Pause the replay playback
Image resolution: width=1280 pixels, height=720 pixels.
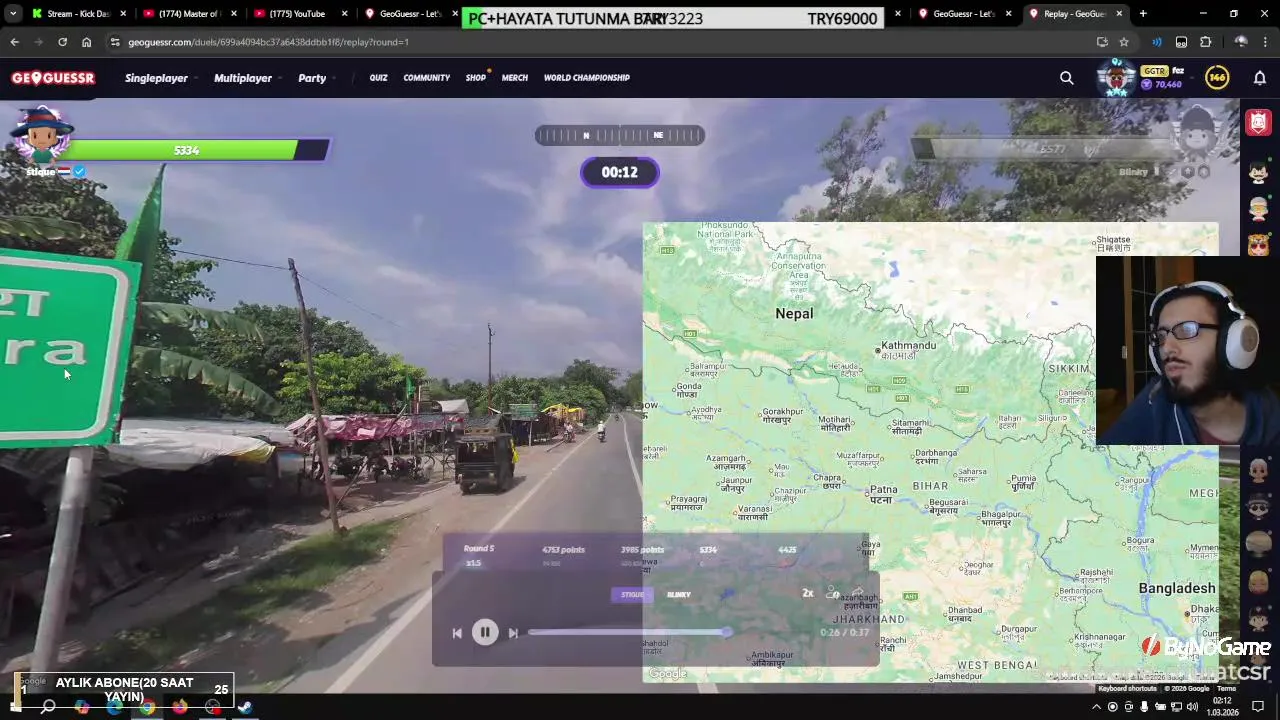click(x=485, y=632)
